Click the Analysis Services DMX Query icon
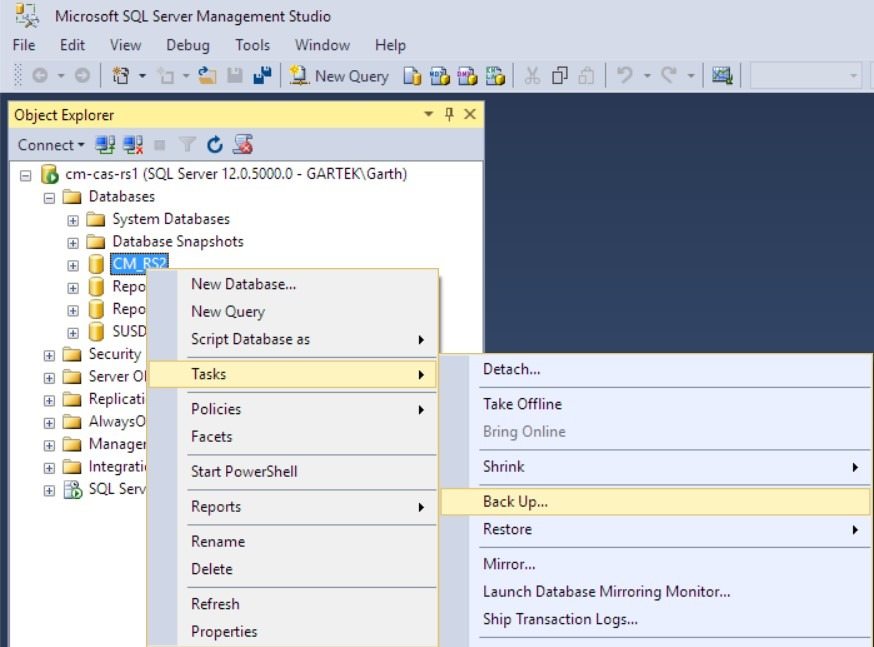Image resolution: width=874 pixels, height=647 pixels. click(x=467, y=76)
